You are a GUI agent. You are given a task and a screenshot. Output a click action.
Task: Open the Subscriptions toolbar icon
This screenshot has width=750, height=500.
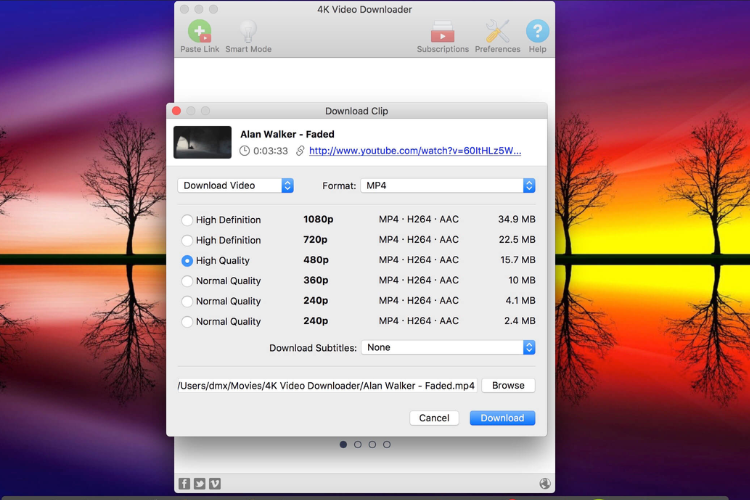point(442,32)
